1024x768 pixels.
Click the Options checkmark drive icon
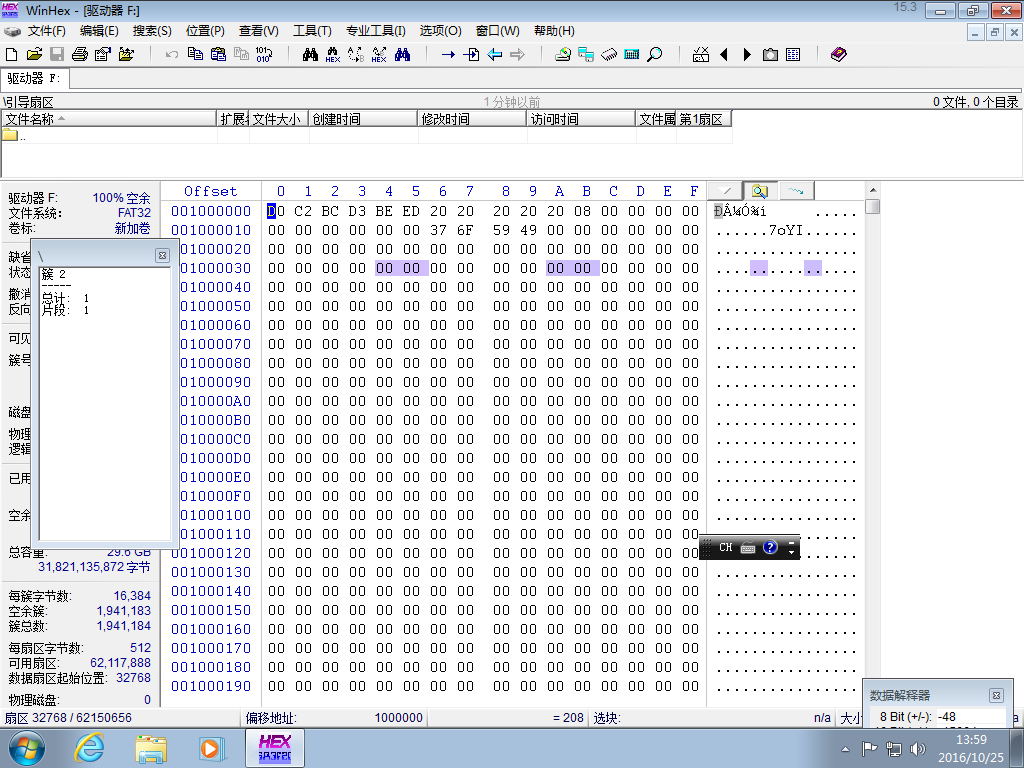[701, 54]
